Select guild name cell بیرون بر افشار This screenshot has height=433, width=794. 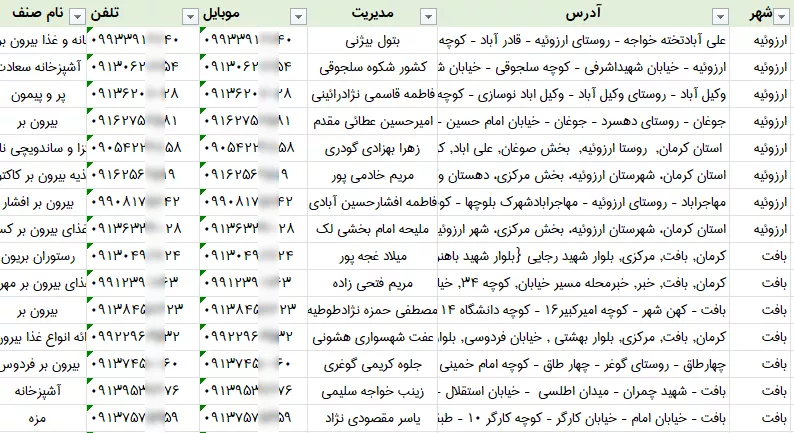pyautogui.click(x=43, y=202)
